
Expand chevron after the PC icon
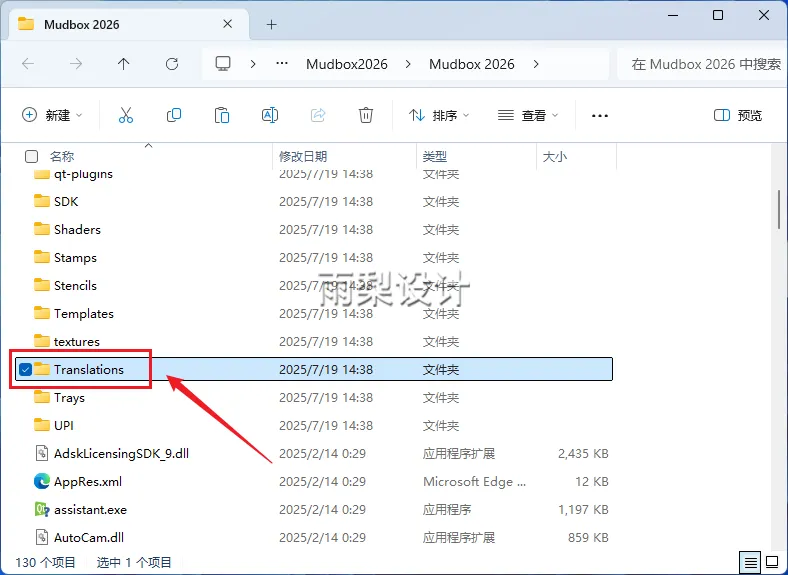click(x=253, y=64)
